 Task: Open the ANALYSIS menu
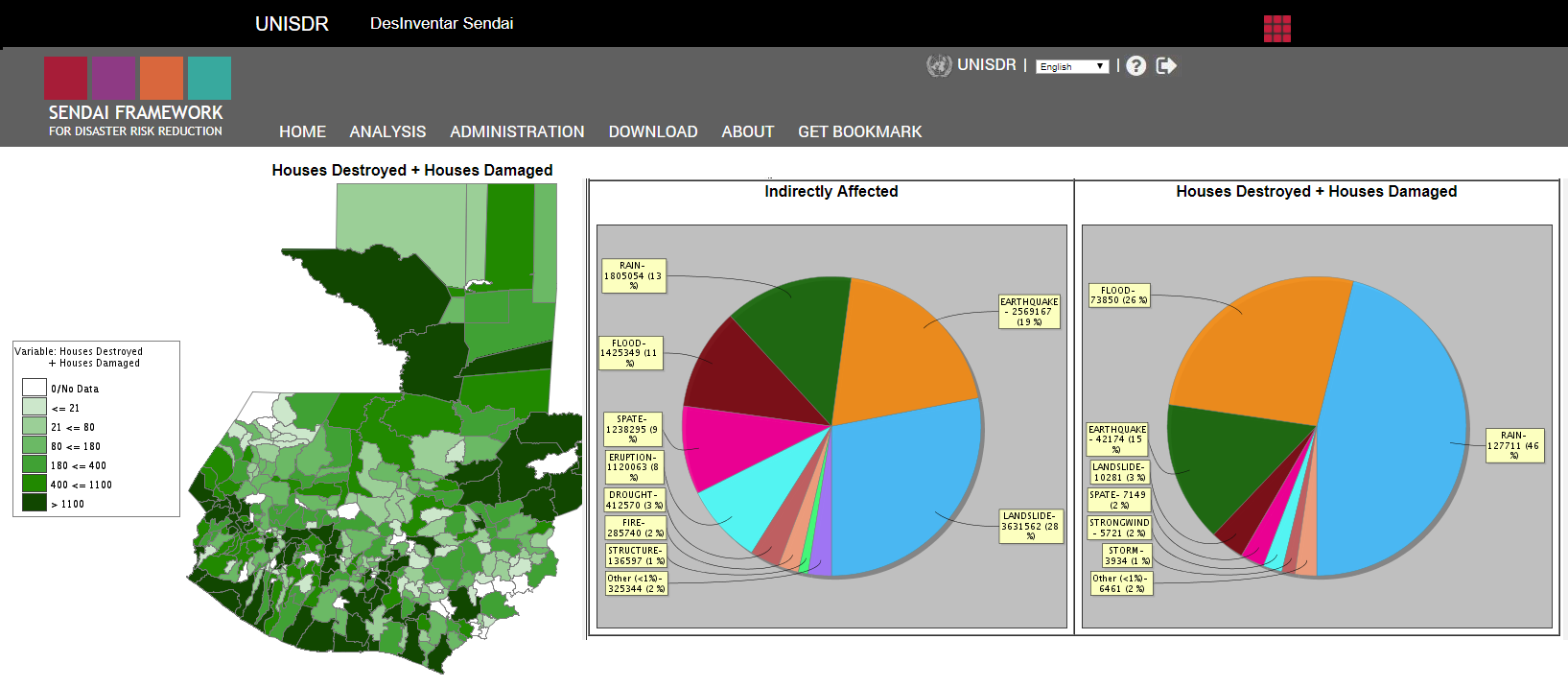pyautogui.click(x=387, y=131)
